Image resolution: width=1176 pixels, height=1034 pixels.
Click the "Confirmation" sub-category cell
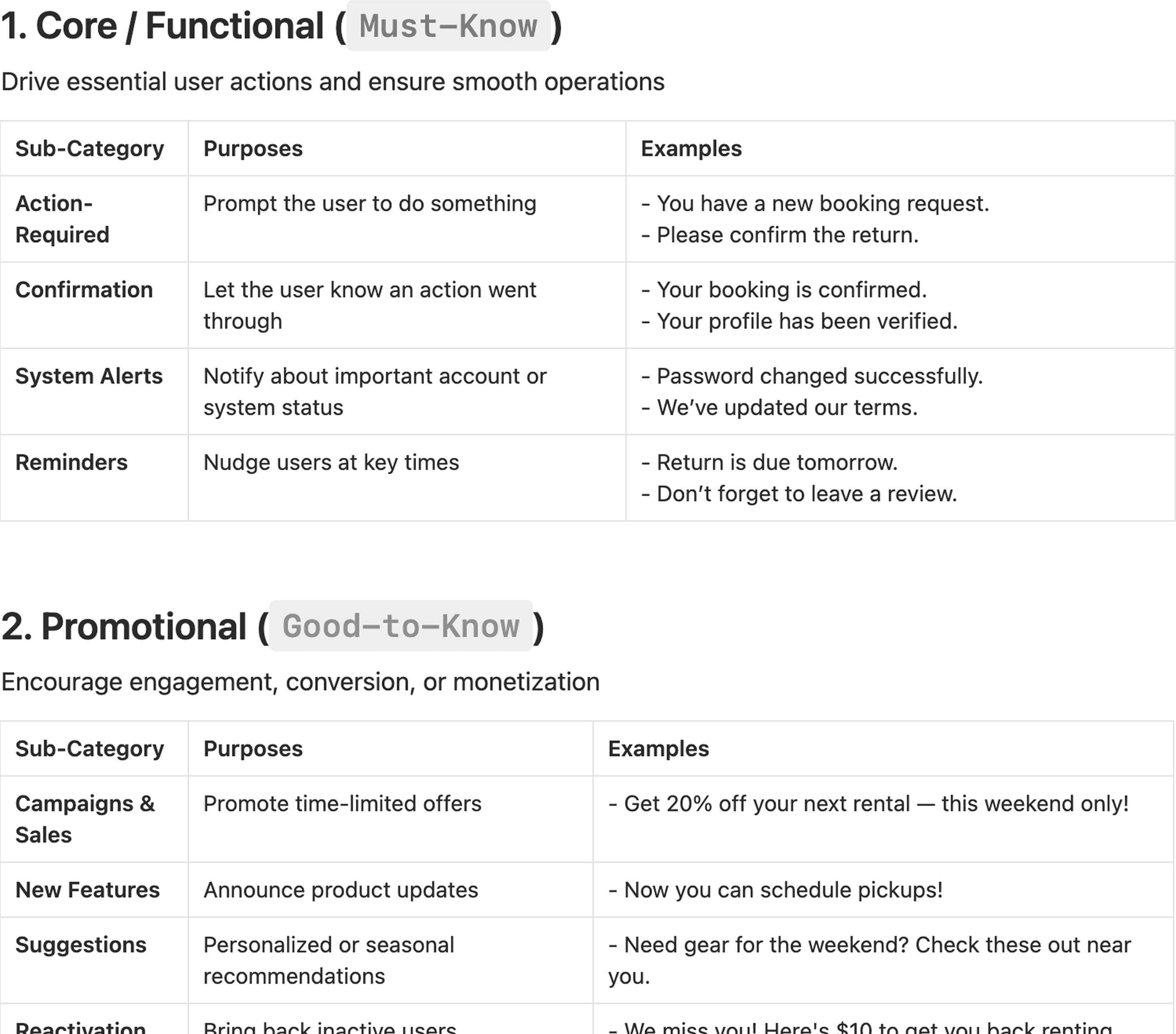coord(84,290)
